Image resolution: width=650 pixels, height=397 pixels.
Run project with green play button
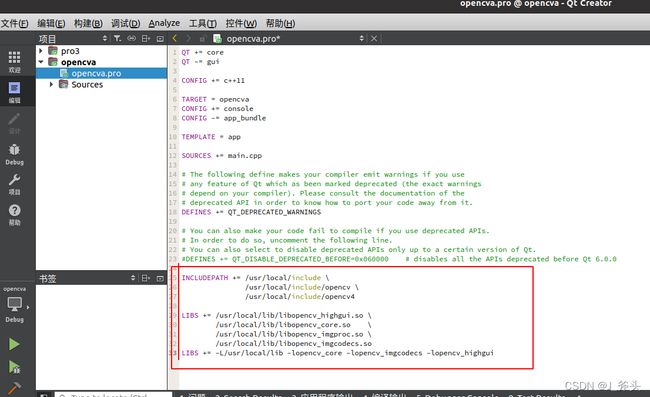click(14, 344)
